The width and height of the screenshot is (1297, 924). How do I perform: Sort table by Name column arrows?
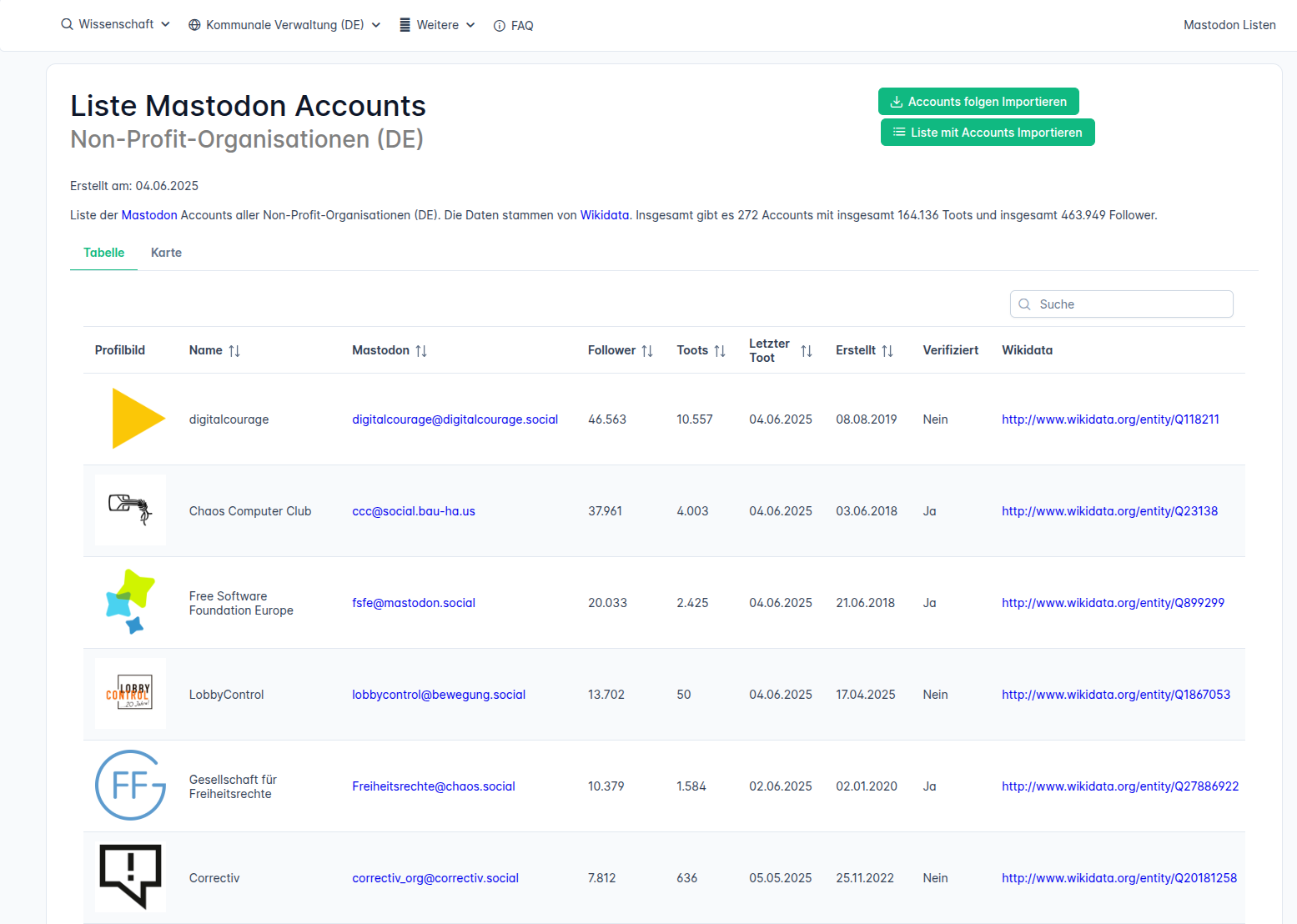click(x=234, y=351)
